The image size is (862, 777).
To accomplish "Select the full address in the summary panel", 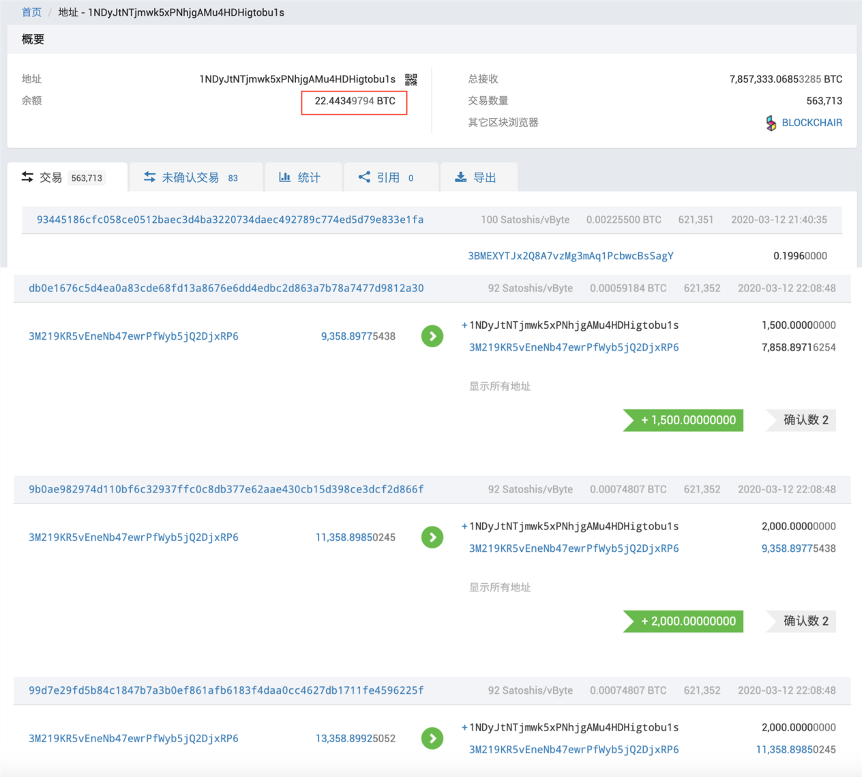I will pyautogui.click(x=297, y=79).
